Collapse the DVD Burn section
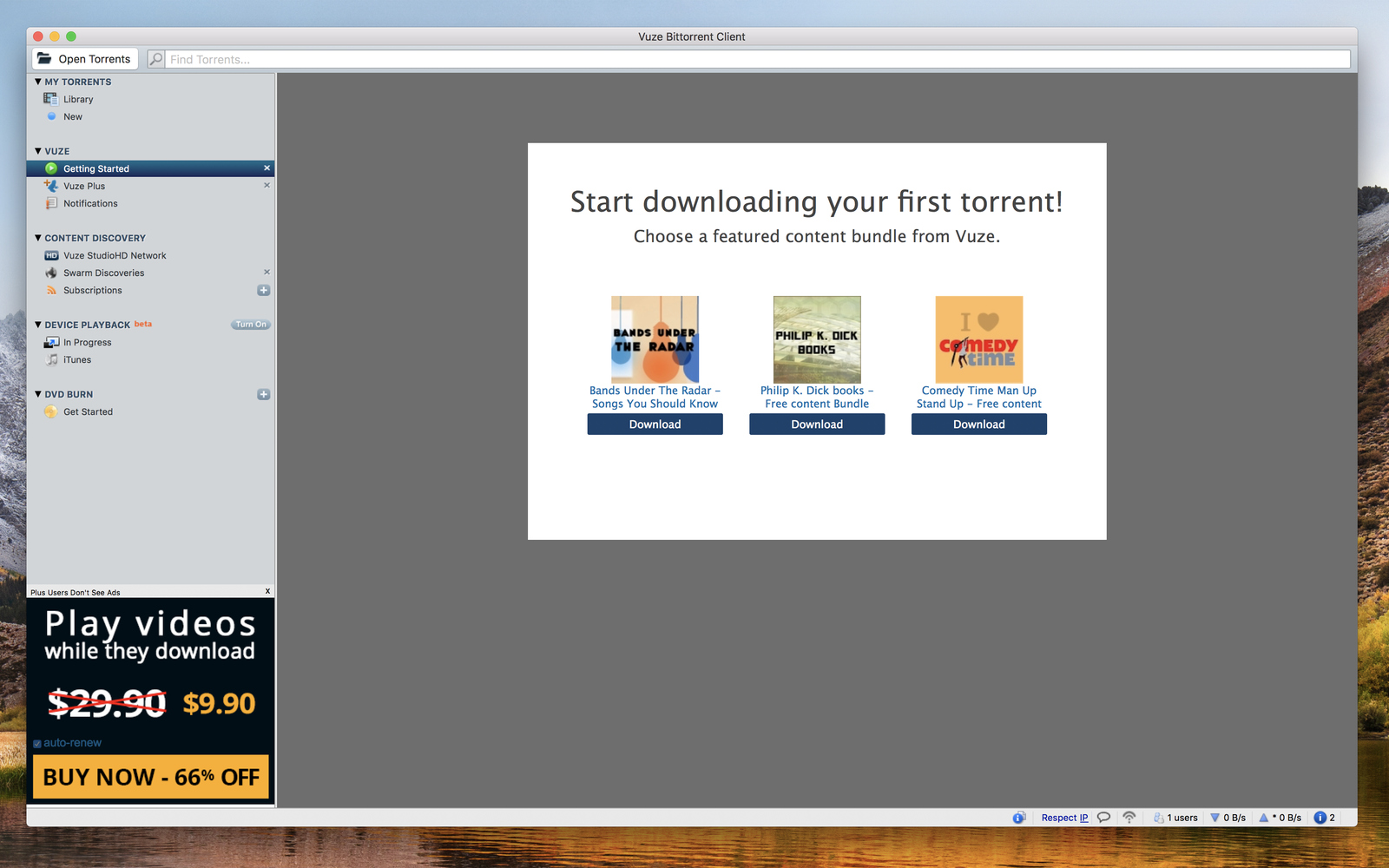The height and width of the screenshot is (868, 1389). (38, 394)
